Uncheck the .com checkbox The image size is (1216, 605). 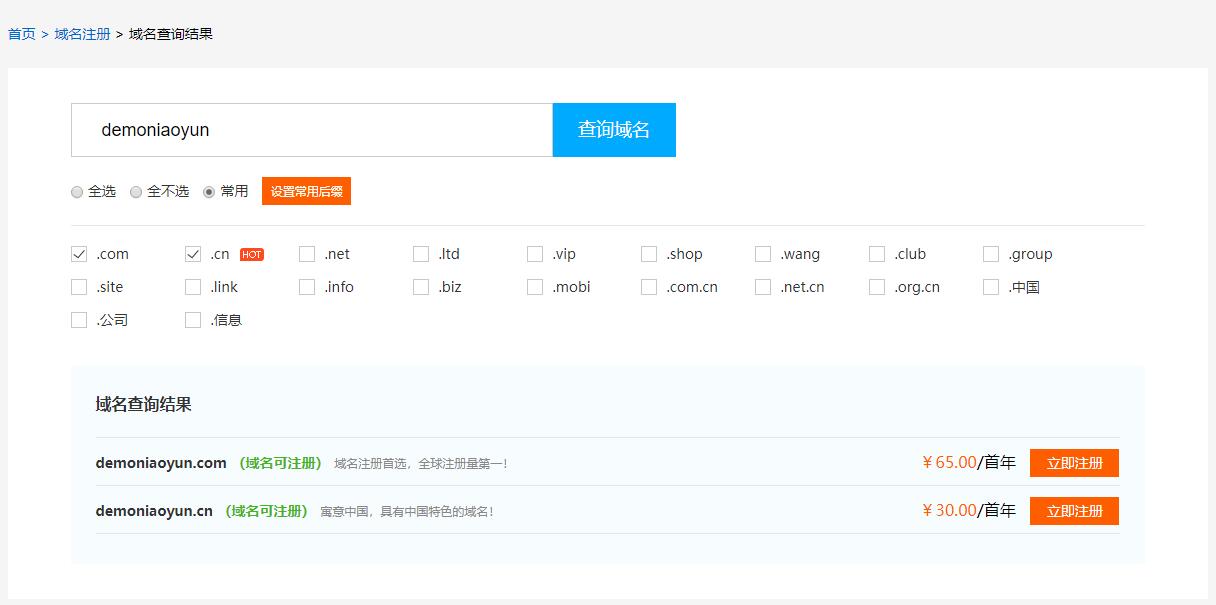click(x=79, y=254)
